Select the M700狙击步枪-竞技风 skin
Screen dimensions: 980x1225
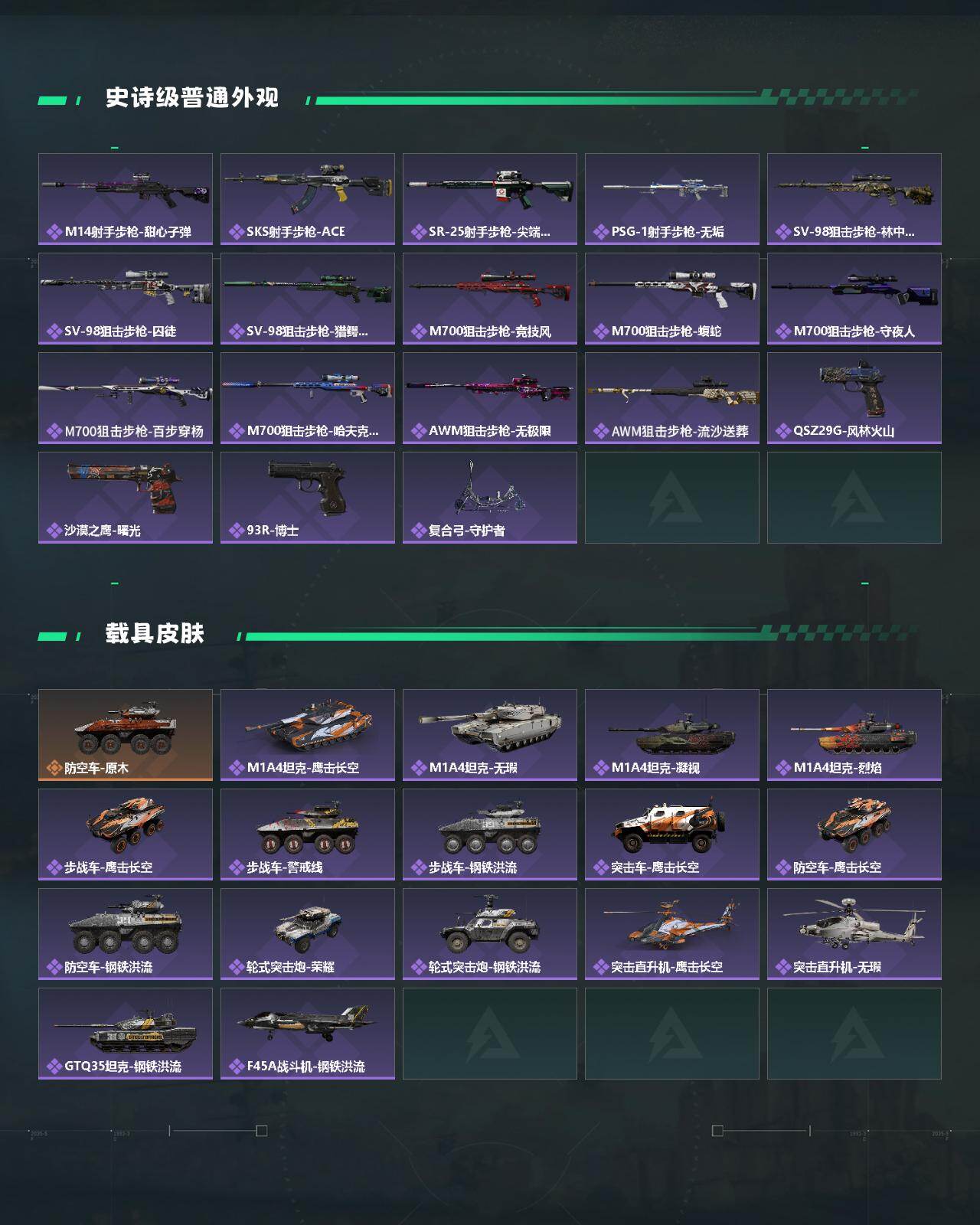click(490, 299)
